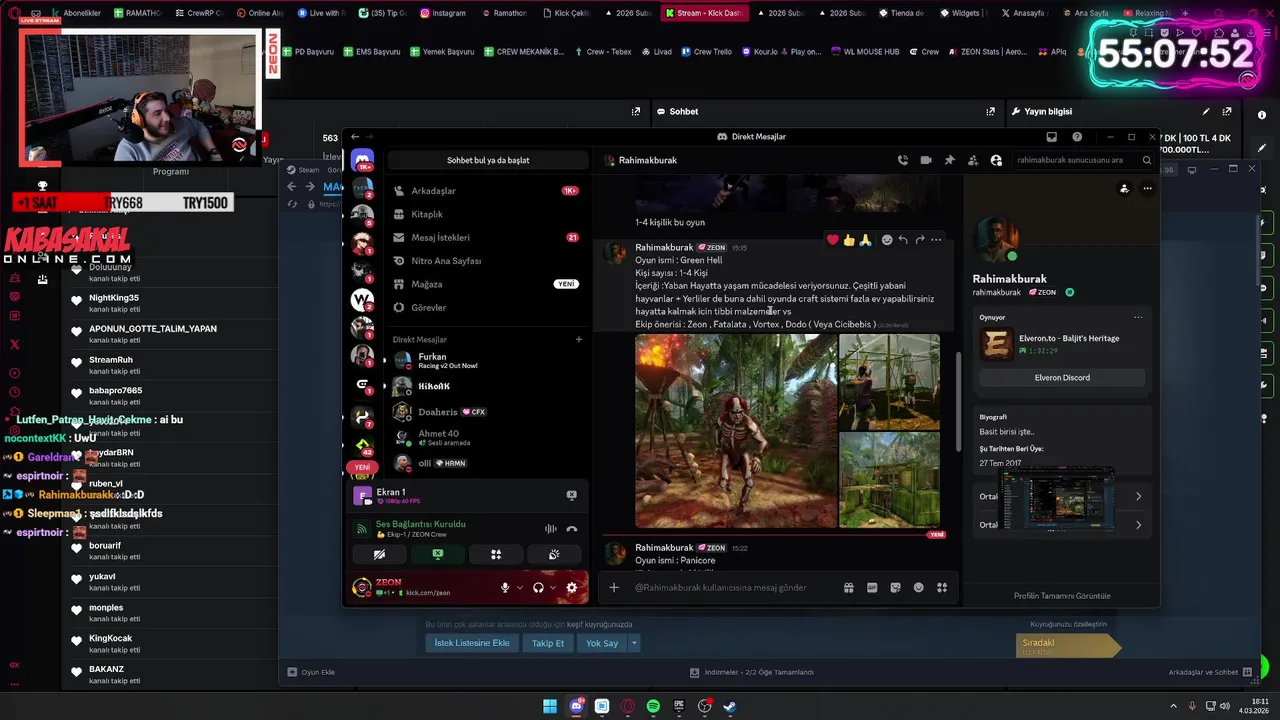The width and height of the screenshot is (1280, 720).
Task: Open activity options on Oynuyor card
Action: coord(1138,318)
